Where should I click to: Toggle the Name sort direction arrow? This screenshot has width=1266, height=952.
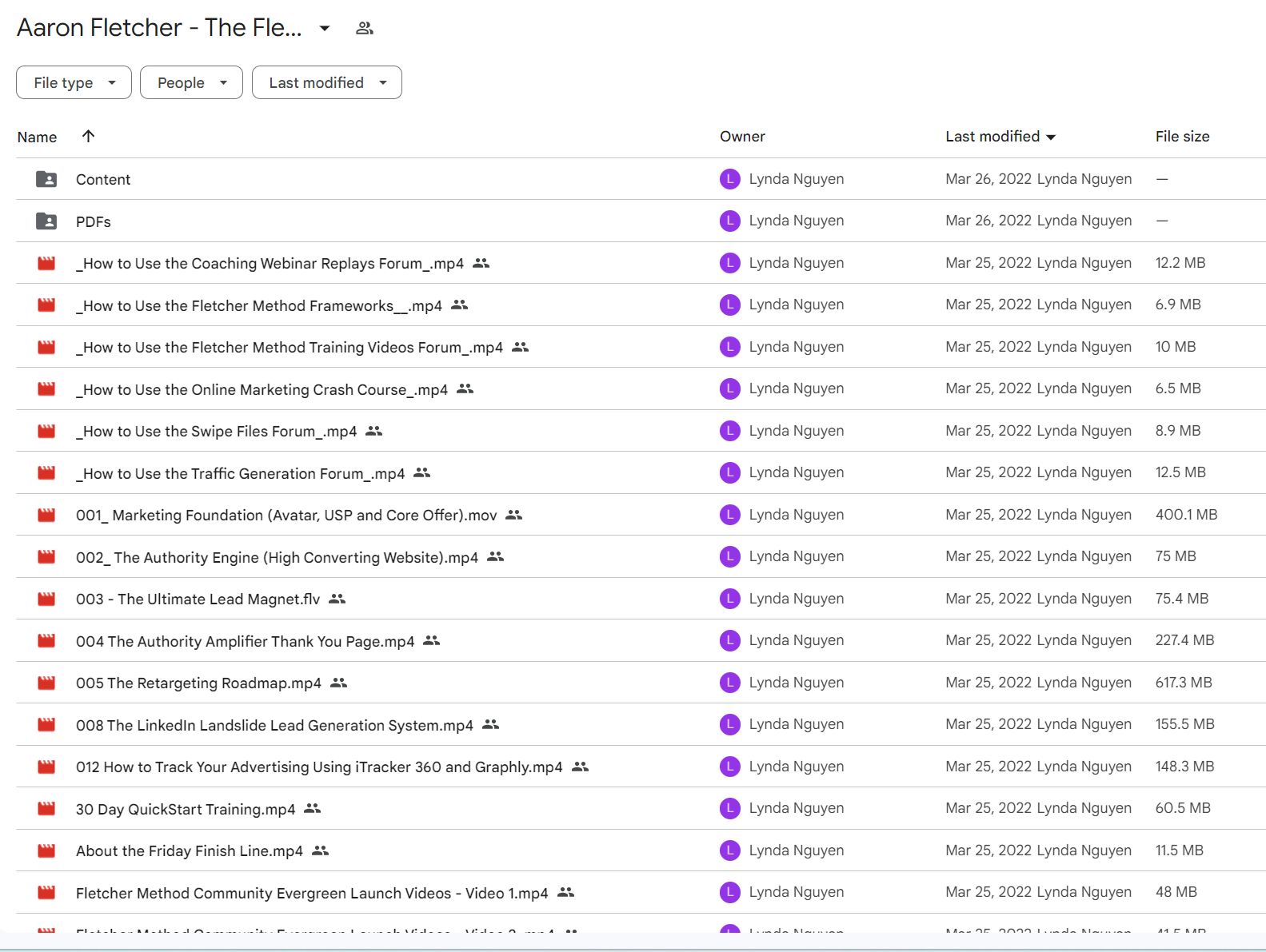pyautogui.click(x=89, y=136)
